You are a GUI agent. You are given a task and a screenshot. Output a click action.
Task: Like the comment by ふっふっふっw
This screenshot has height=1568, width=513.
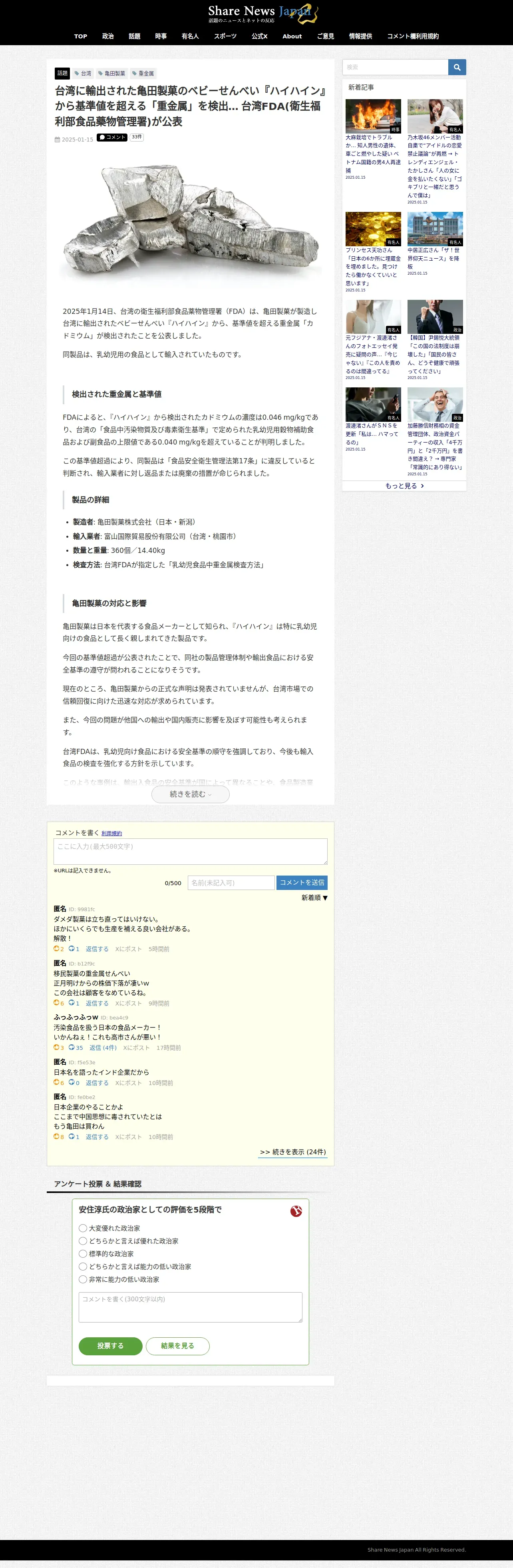[57, 1047]
